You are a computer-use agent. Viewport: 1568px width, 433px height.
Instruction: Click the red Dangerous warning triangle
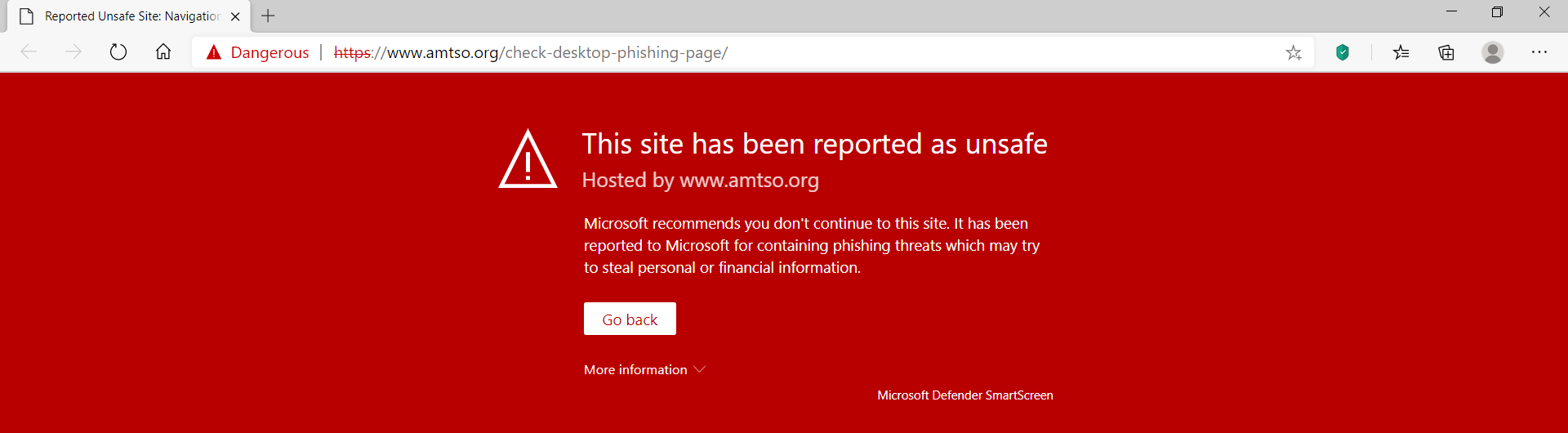point(214,53)
